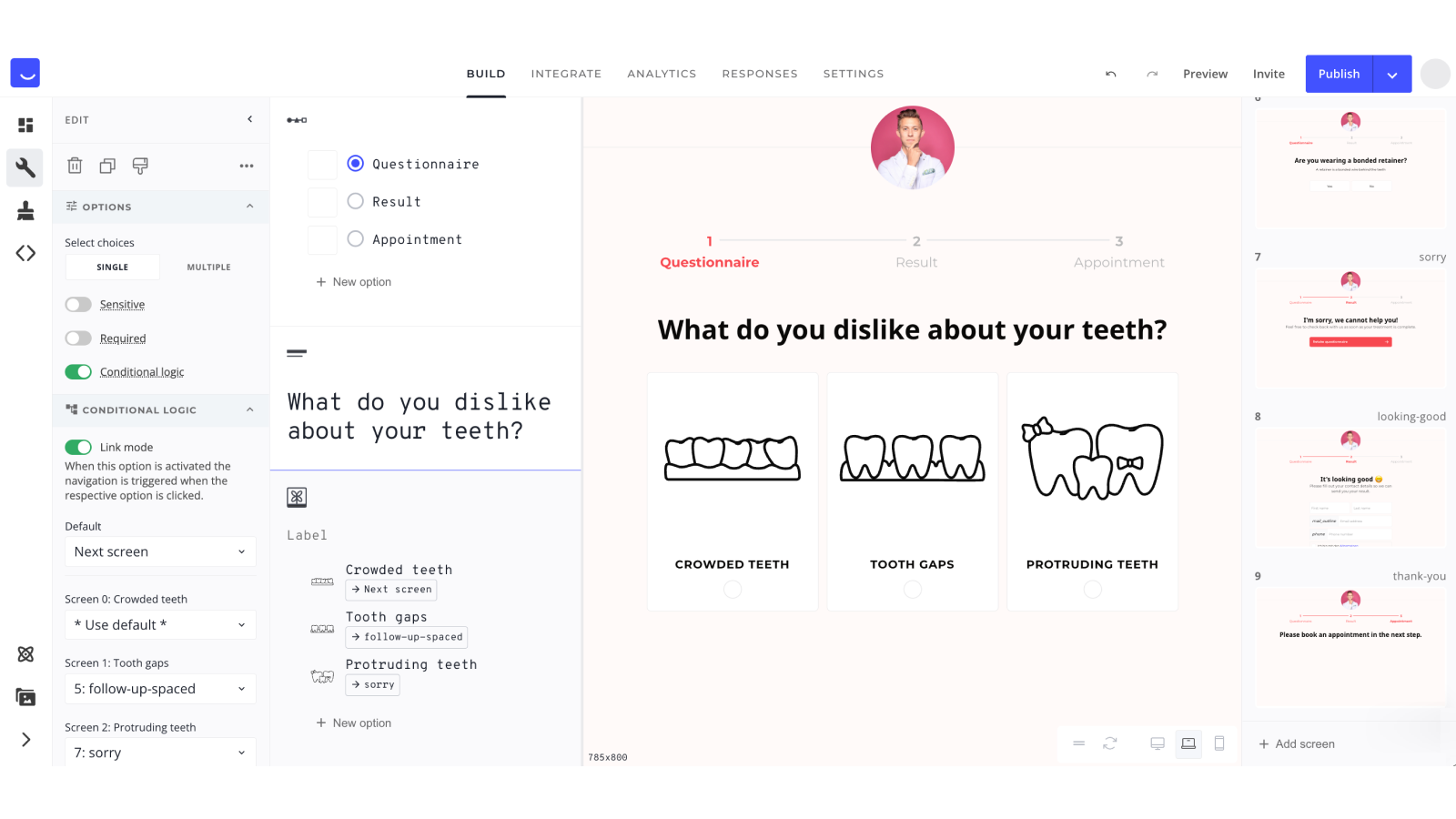The image size is (1456, 819).
Task: Open the Tooth gaps follow-up-spaced dropdown
Action: point(160,689)
